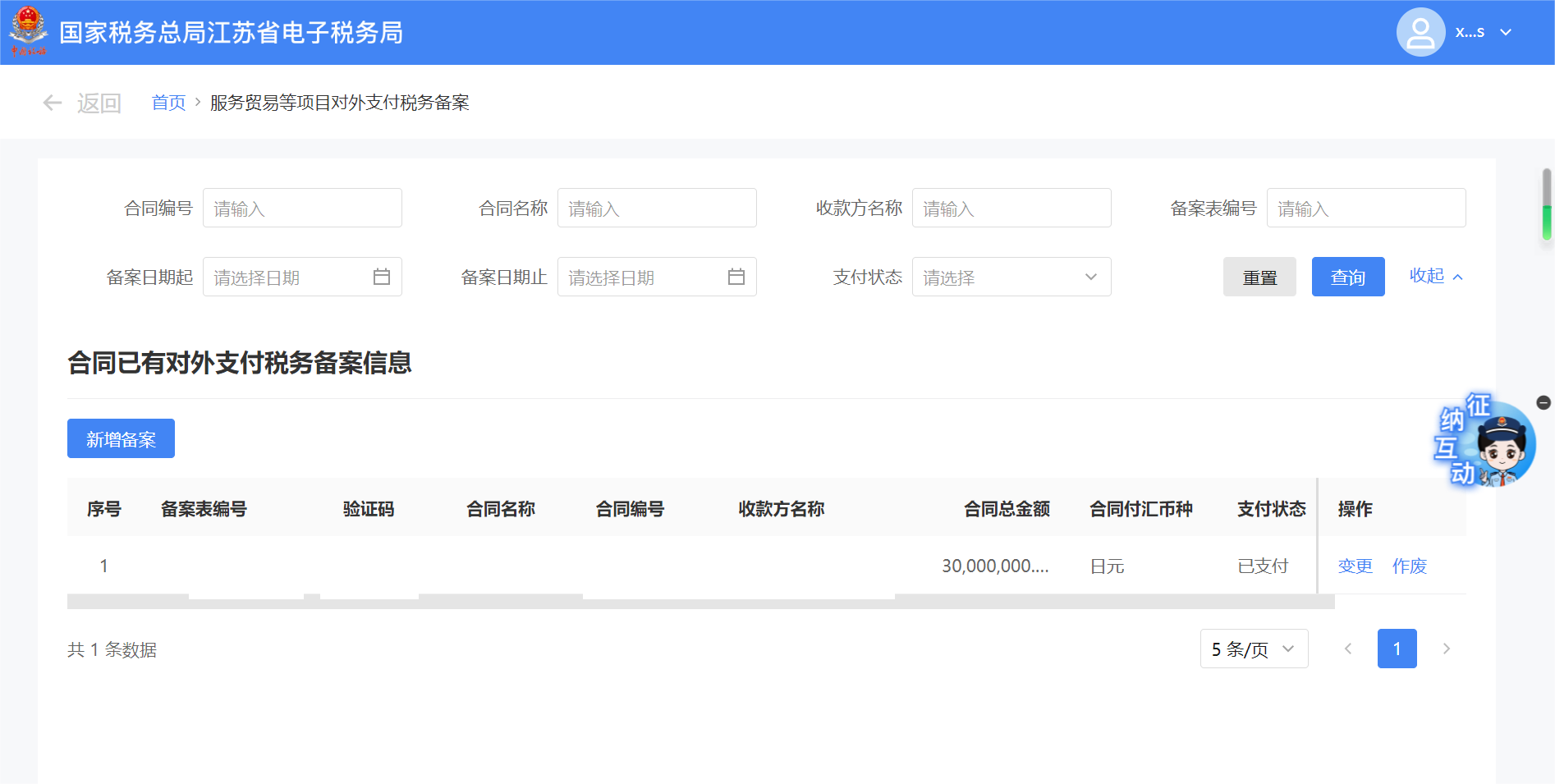
Task: Go to next page arrow
Action: click(x=1447, y=649)
